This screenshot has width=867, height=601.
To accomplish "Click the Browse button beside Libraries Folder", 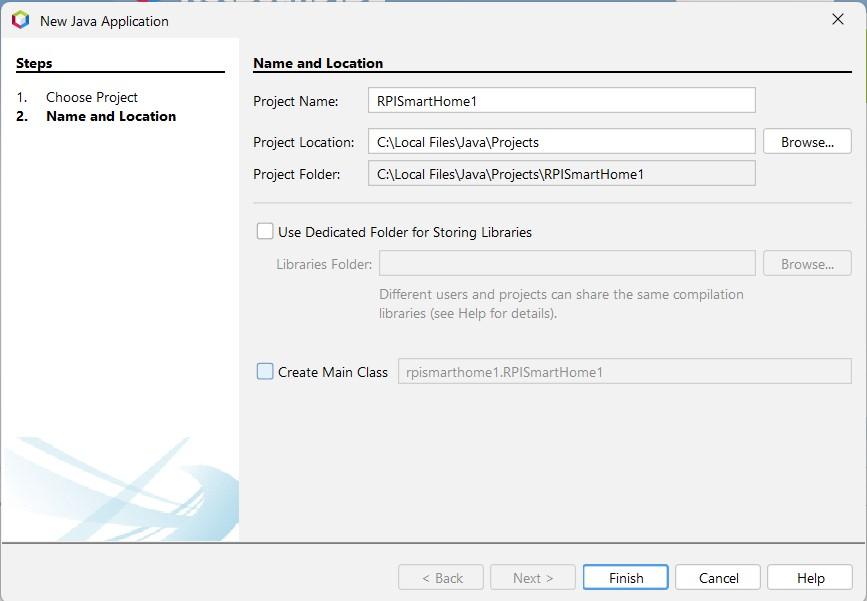I will 807,264.
